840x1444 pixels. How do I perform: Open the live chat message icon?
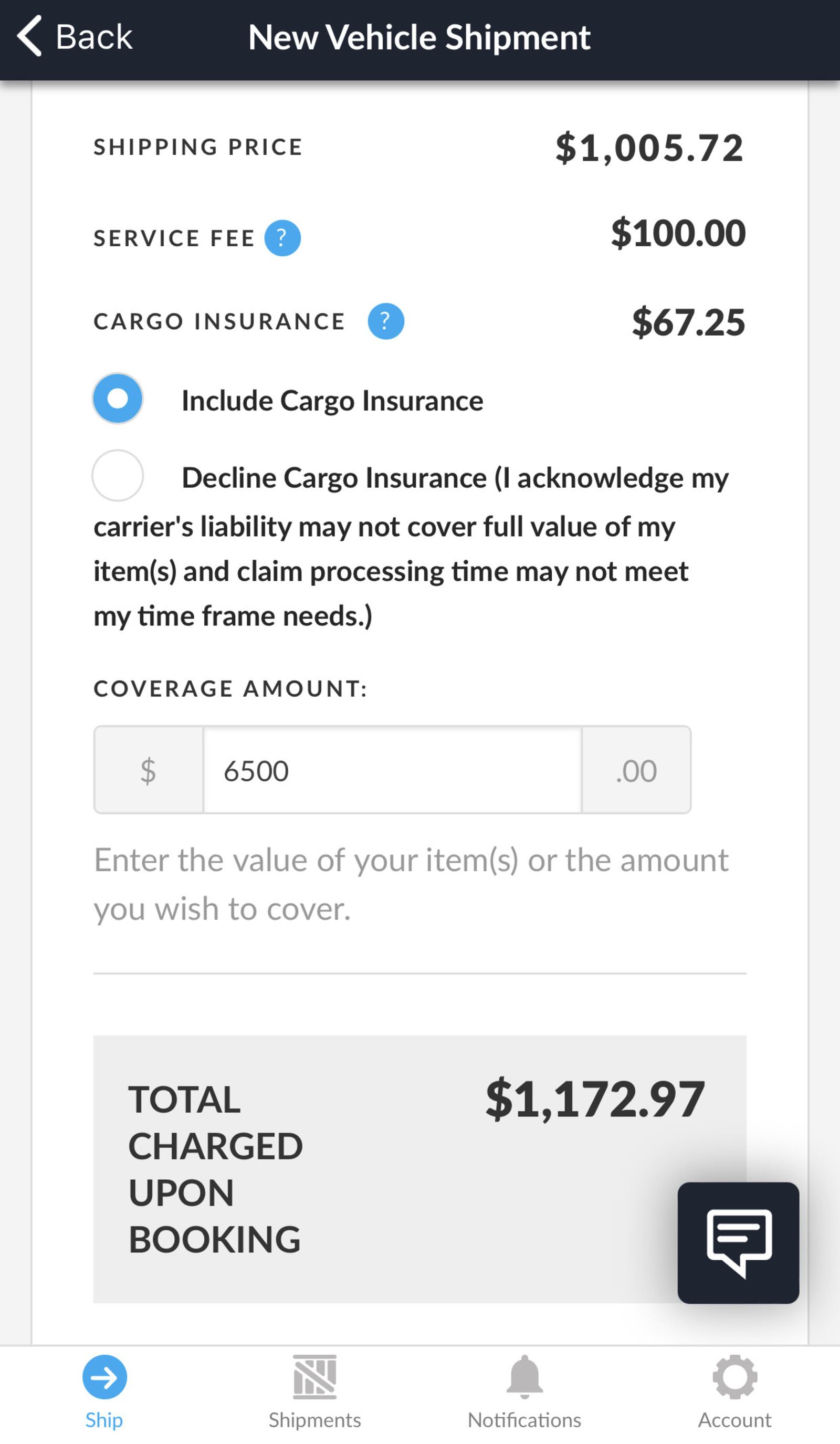[x=738, y=1242]
